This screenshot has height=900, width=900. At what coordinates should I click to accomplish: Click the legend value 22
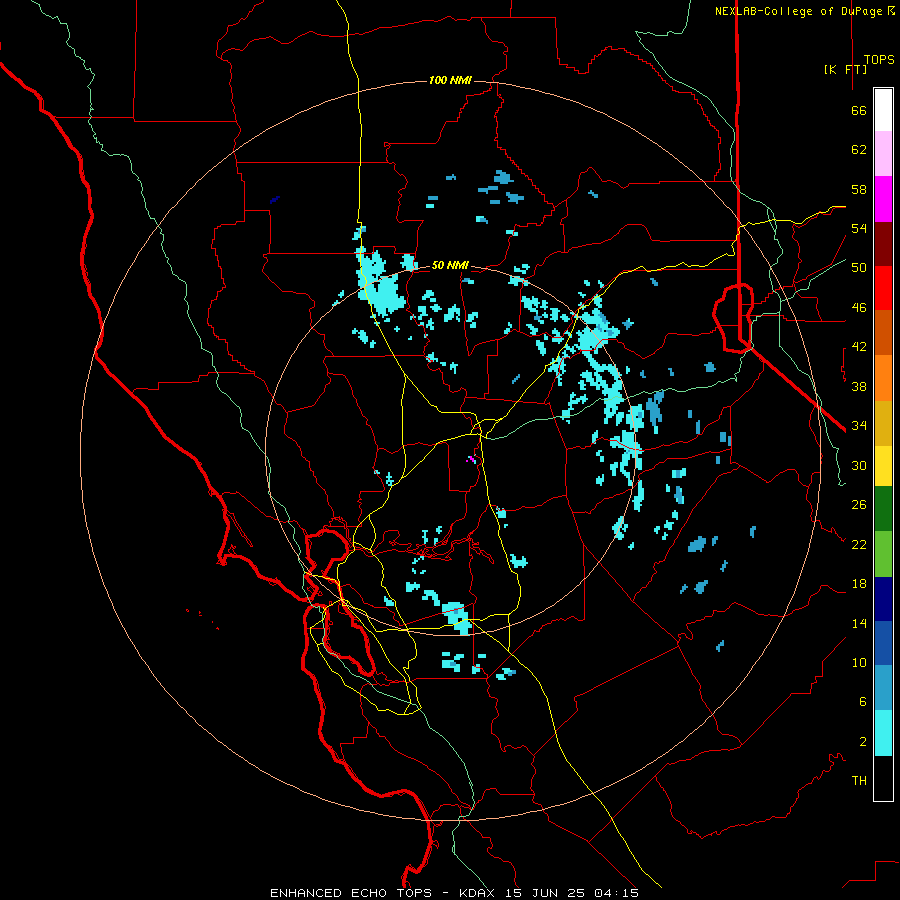(859, 544)
